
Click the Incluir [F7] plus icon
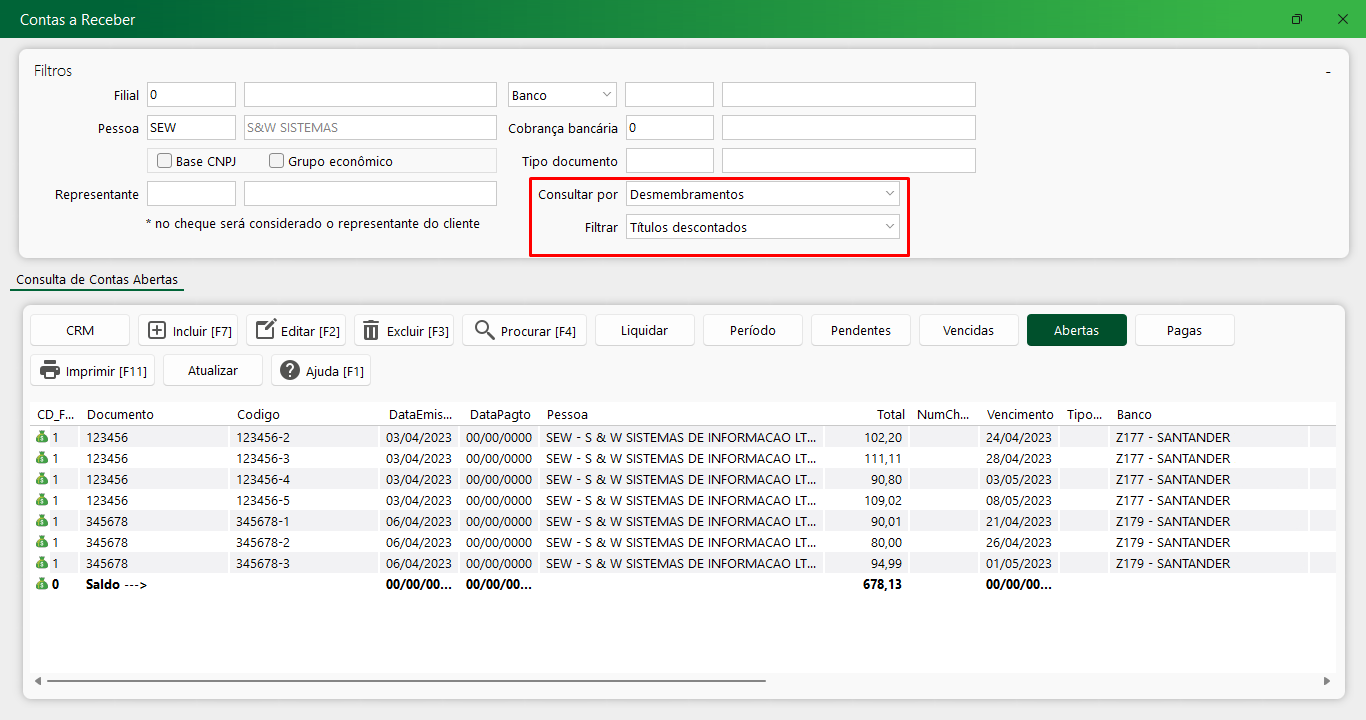157,331
